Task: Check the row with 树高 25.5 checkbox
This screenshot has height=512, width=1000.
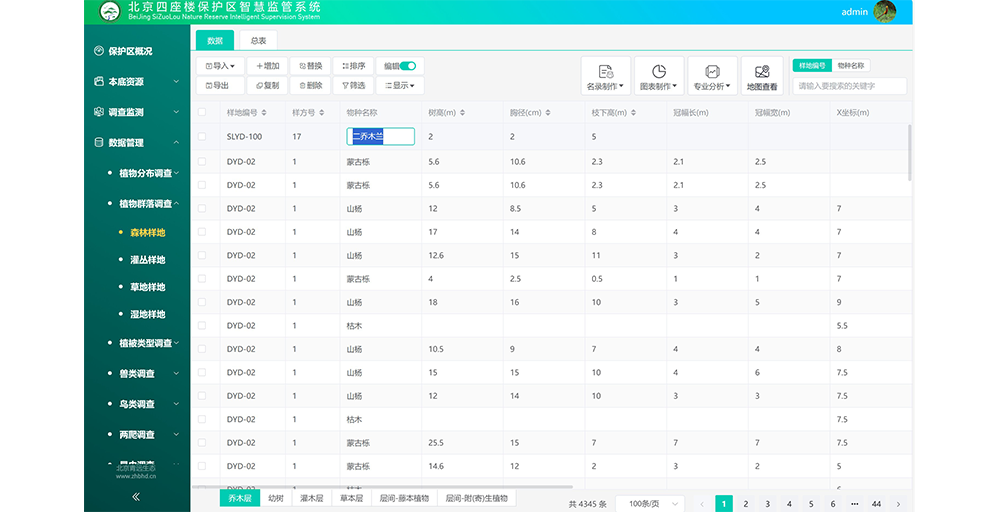Action: coord(202,443)
